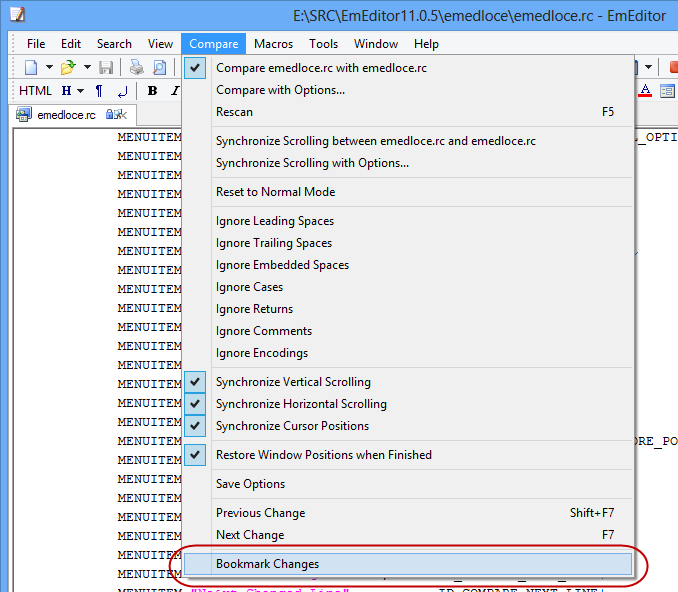The image size is (678, 592).
Task: Toggle Synchronize Horizontal Scrolling
Action: (x=408, y=404)
